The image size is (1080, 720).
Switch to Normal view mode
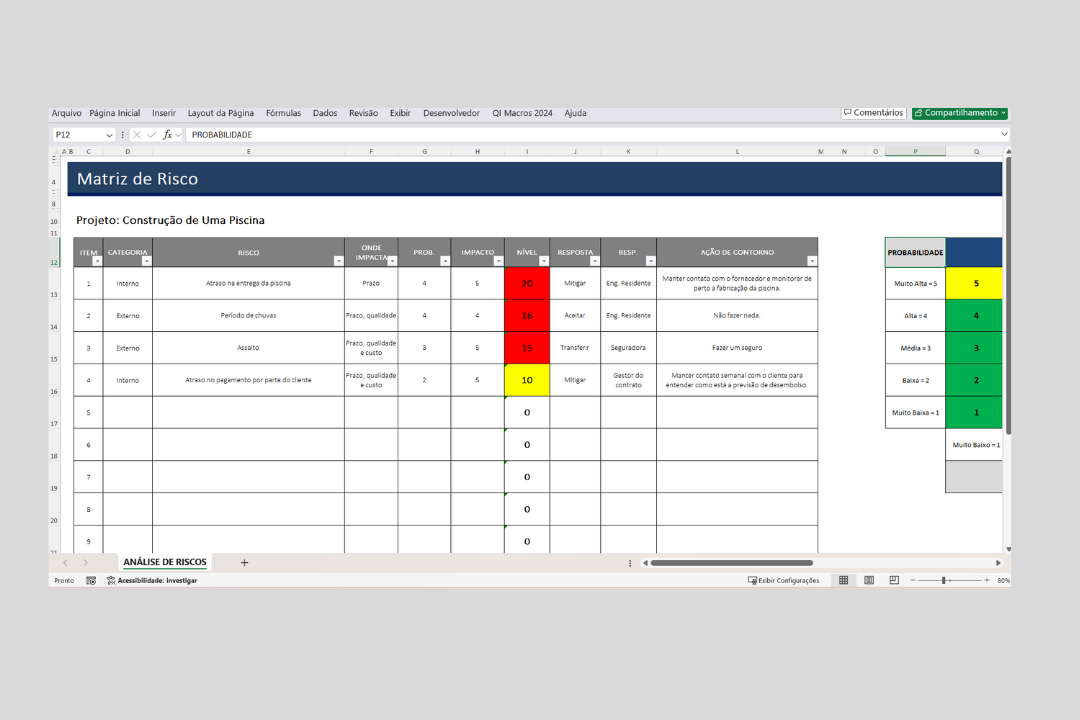point(844,580)
